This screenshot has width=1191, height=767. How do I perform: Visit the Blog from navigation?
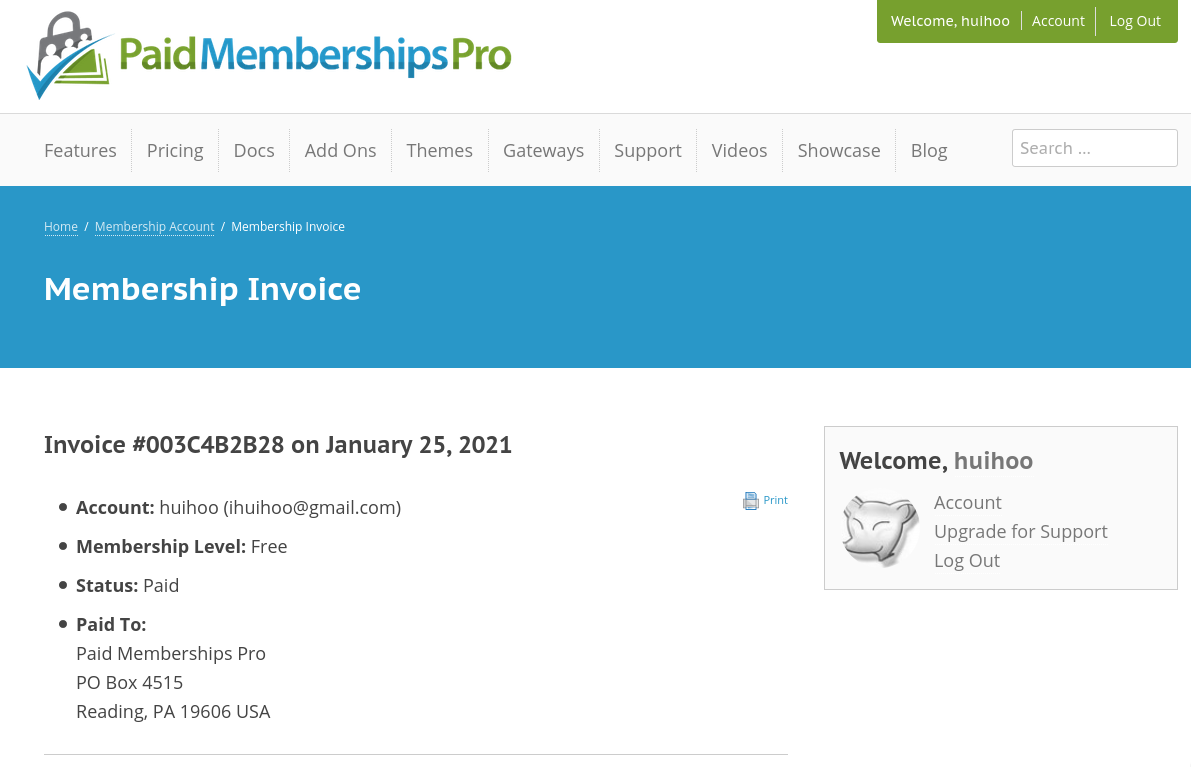pyautogui.click(x=928, y=150)
